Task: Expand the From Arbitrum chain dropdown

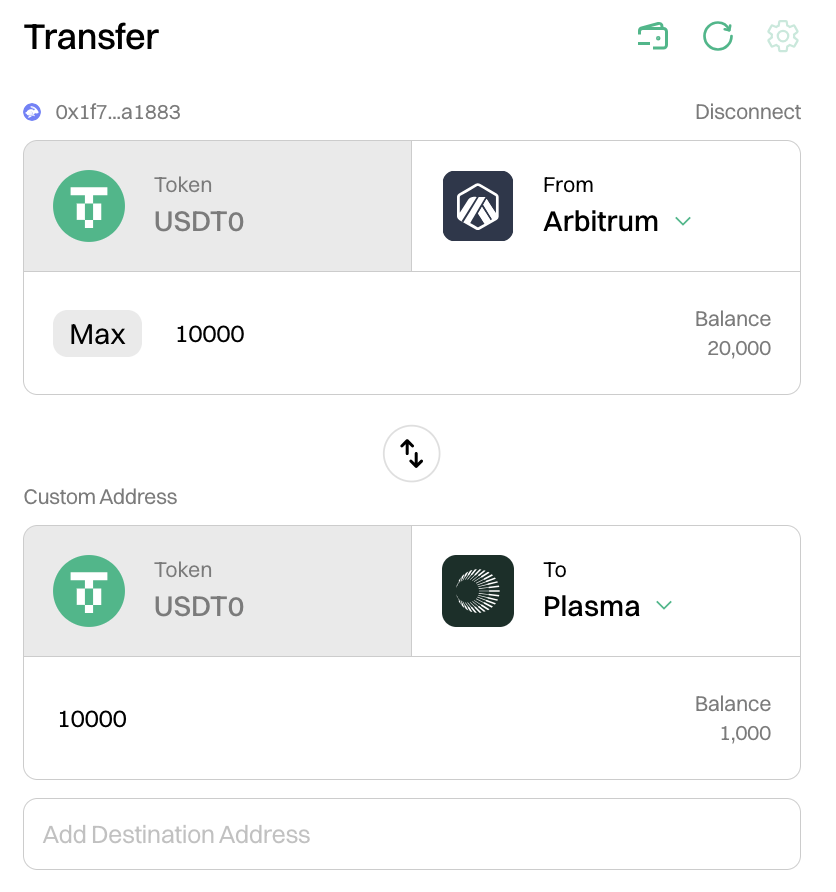Action: pos(683,221)
